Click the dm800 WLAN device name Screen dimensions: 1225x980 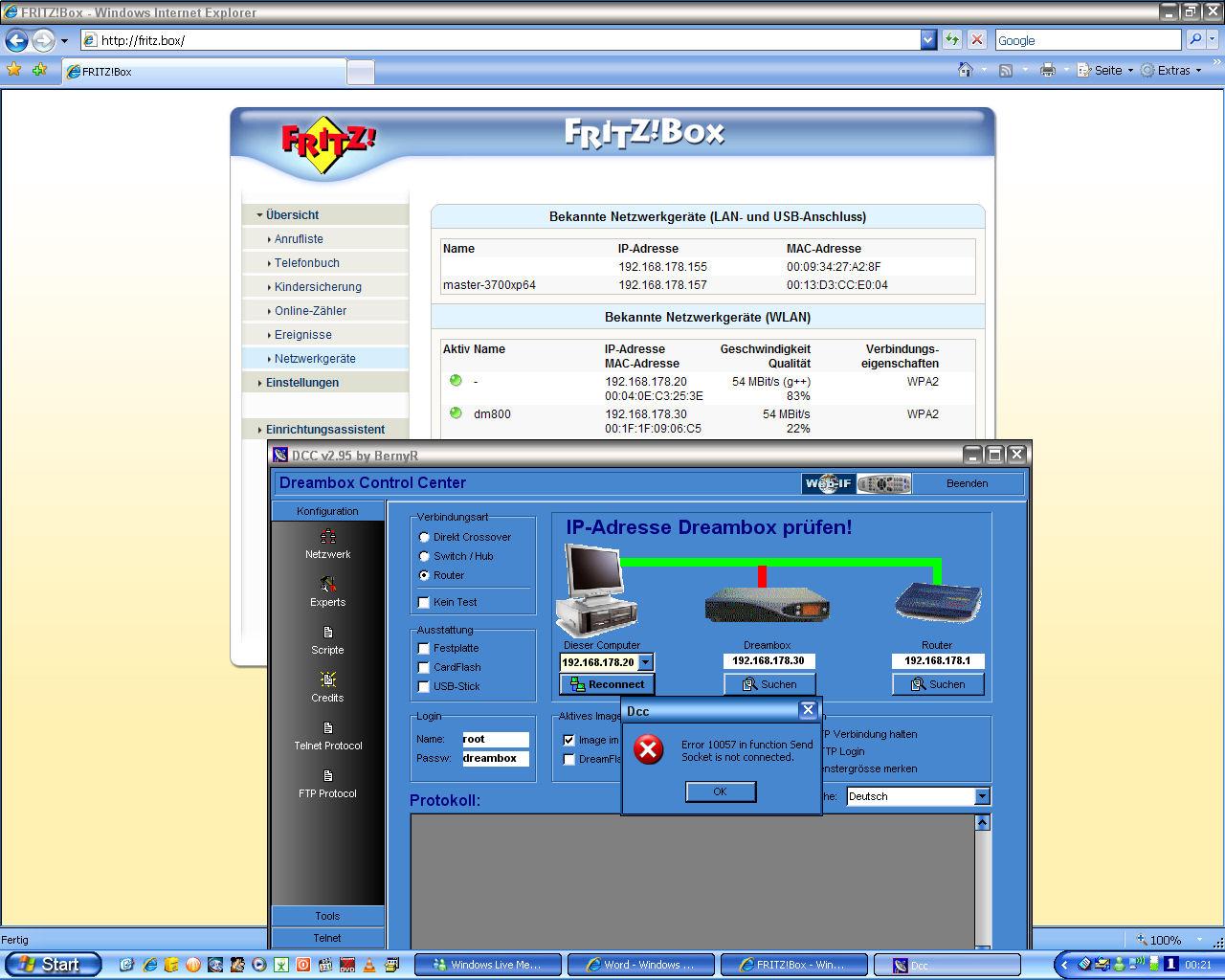[492, 414]
